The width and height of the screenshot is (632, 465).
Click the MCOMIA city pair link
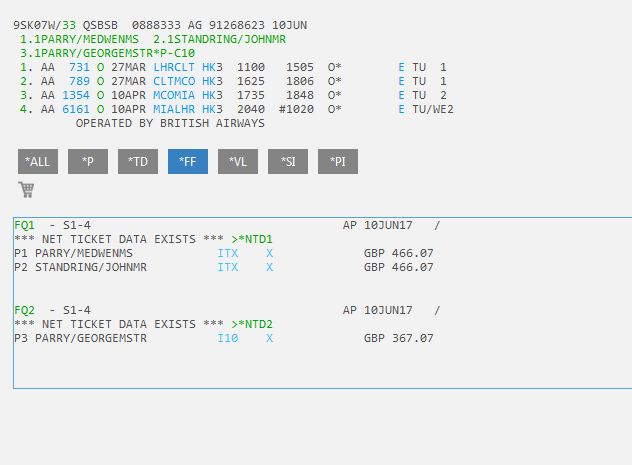click(x=174, y=95)
